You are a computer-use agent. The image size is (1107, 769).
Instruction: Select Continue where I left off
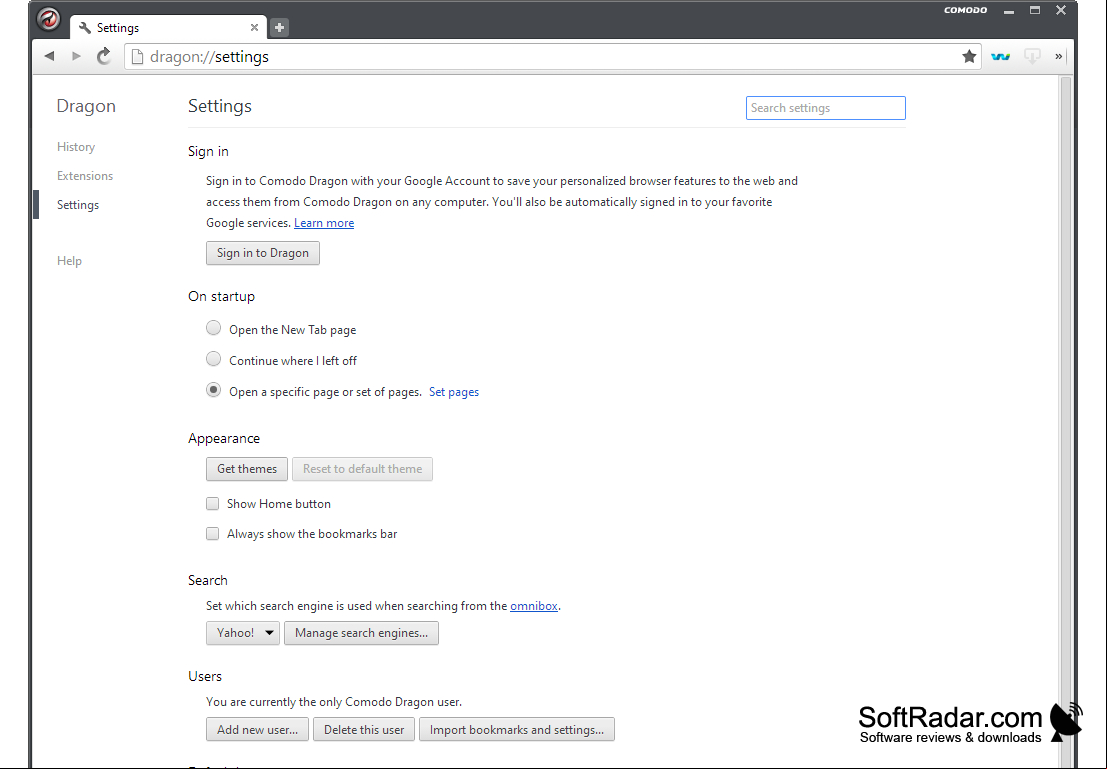tap(213, 359)
